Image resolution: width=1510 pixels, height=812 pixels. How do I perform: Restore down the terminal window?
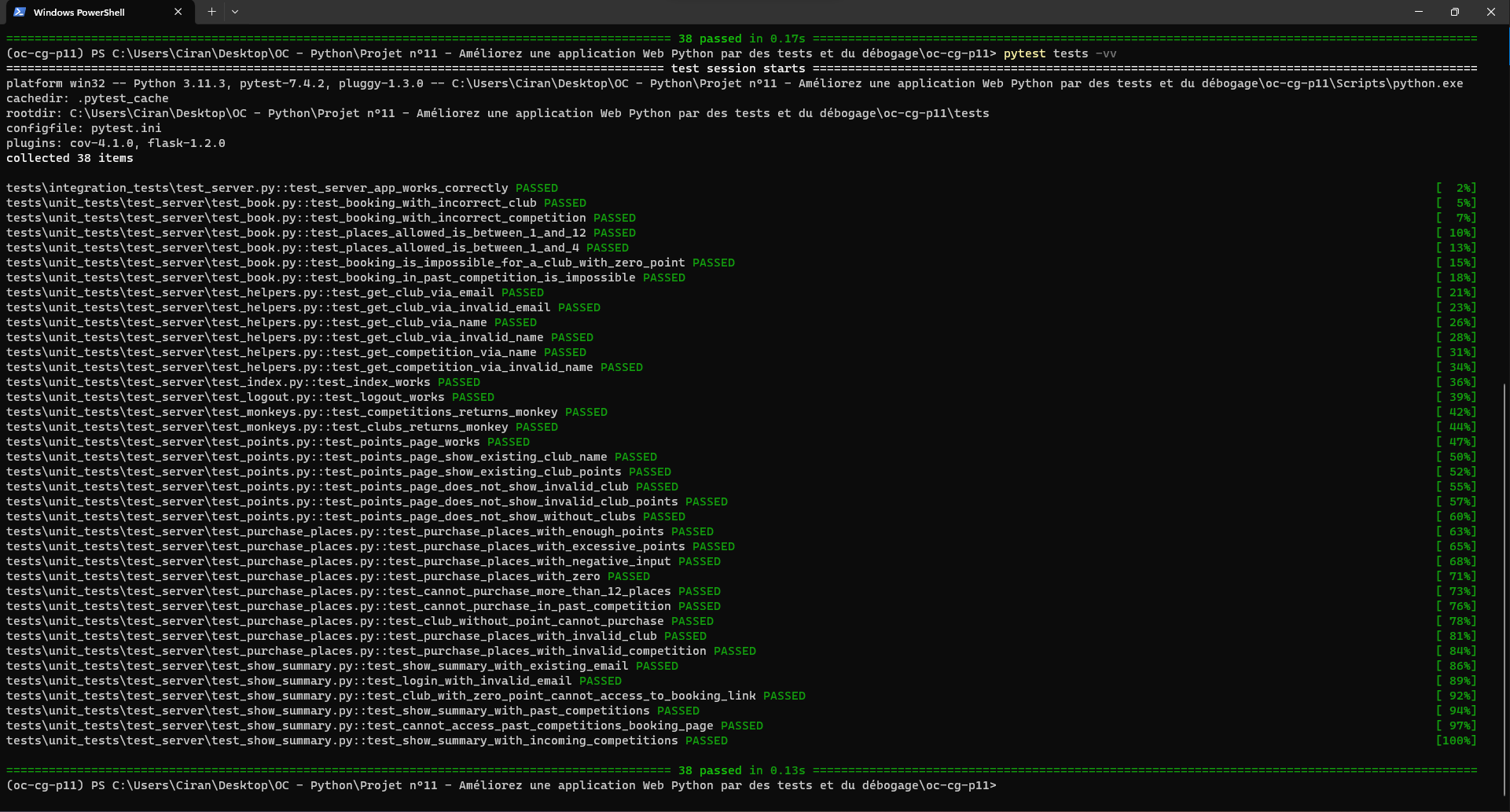1455,12
